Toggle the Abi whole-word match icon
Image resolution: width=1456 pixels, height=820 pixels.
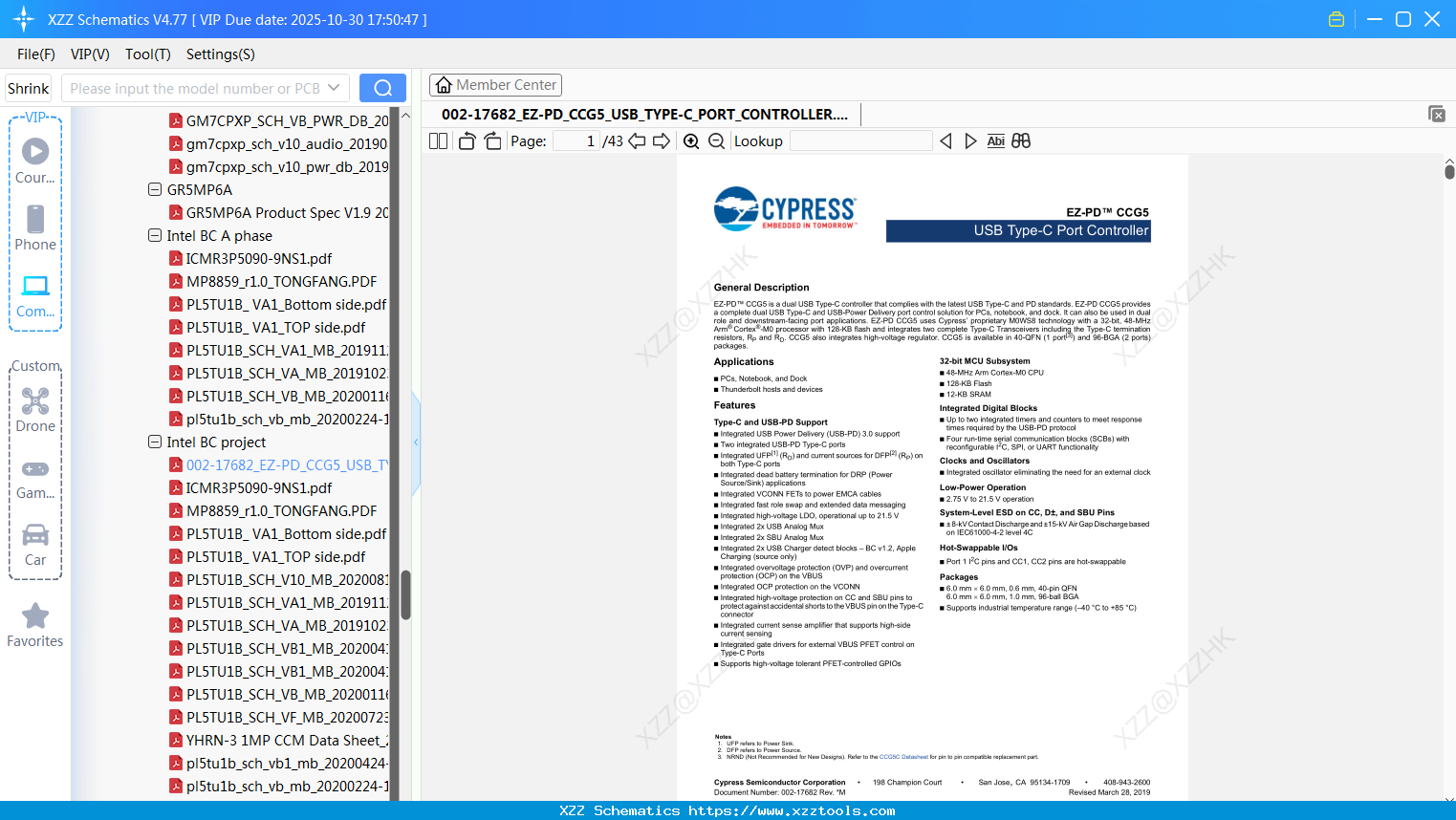point(996,141)
